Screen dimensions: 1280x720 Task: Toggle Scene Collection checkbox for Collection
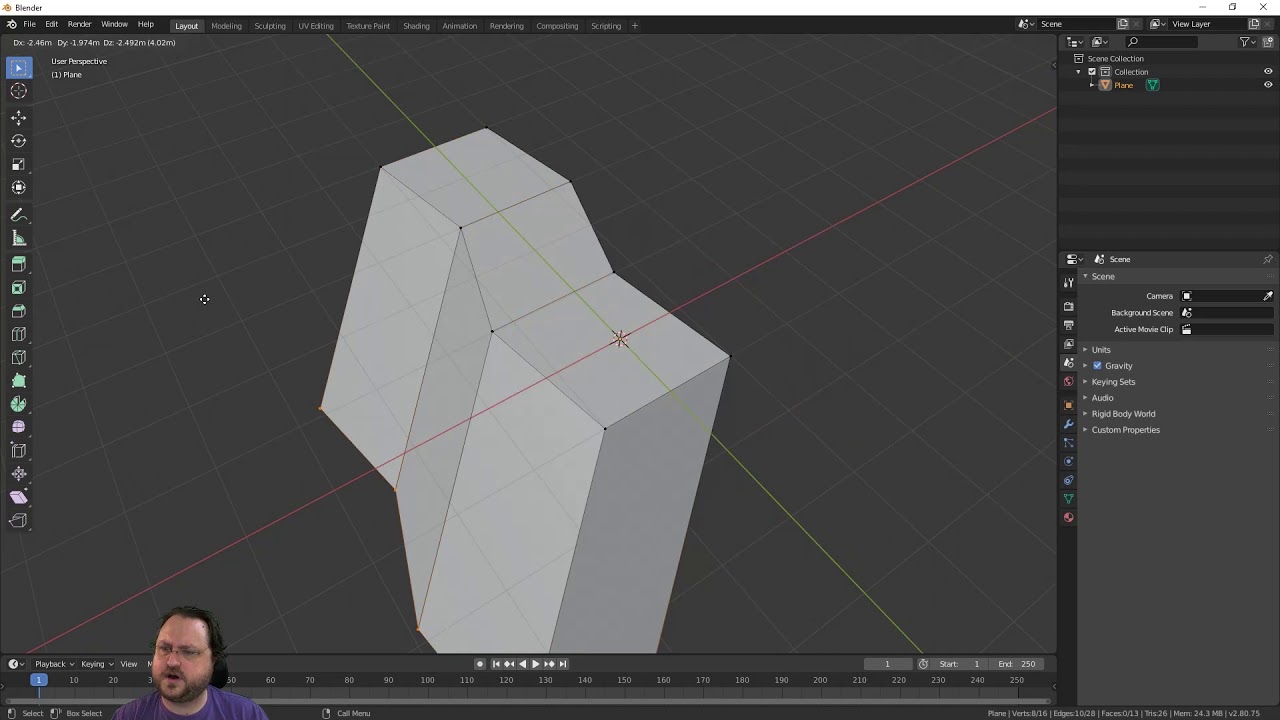coord(1092,72)
